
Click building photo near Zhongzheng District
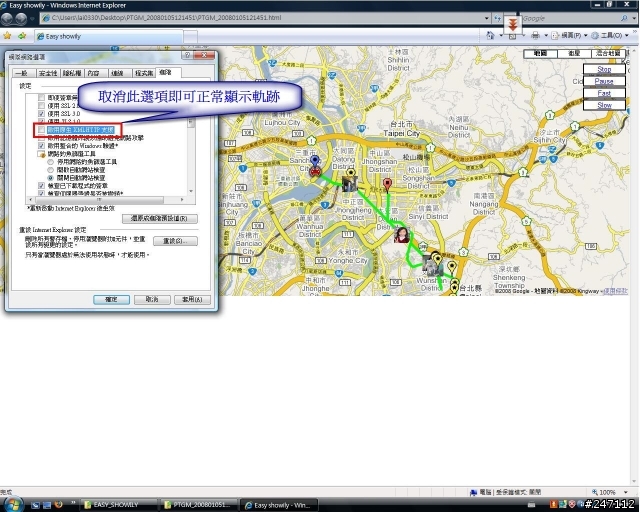click(x=349, y=184)
